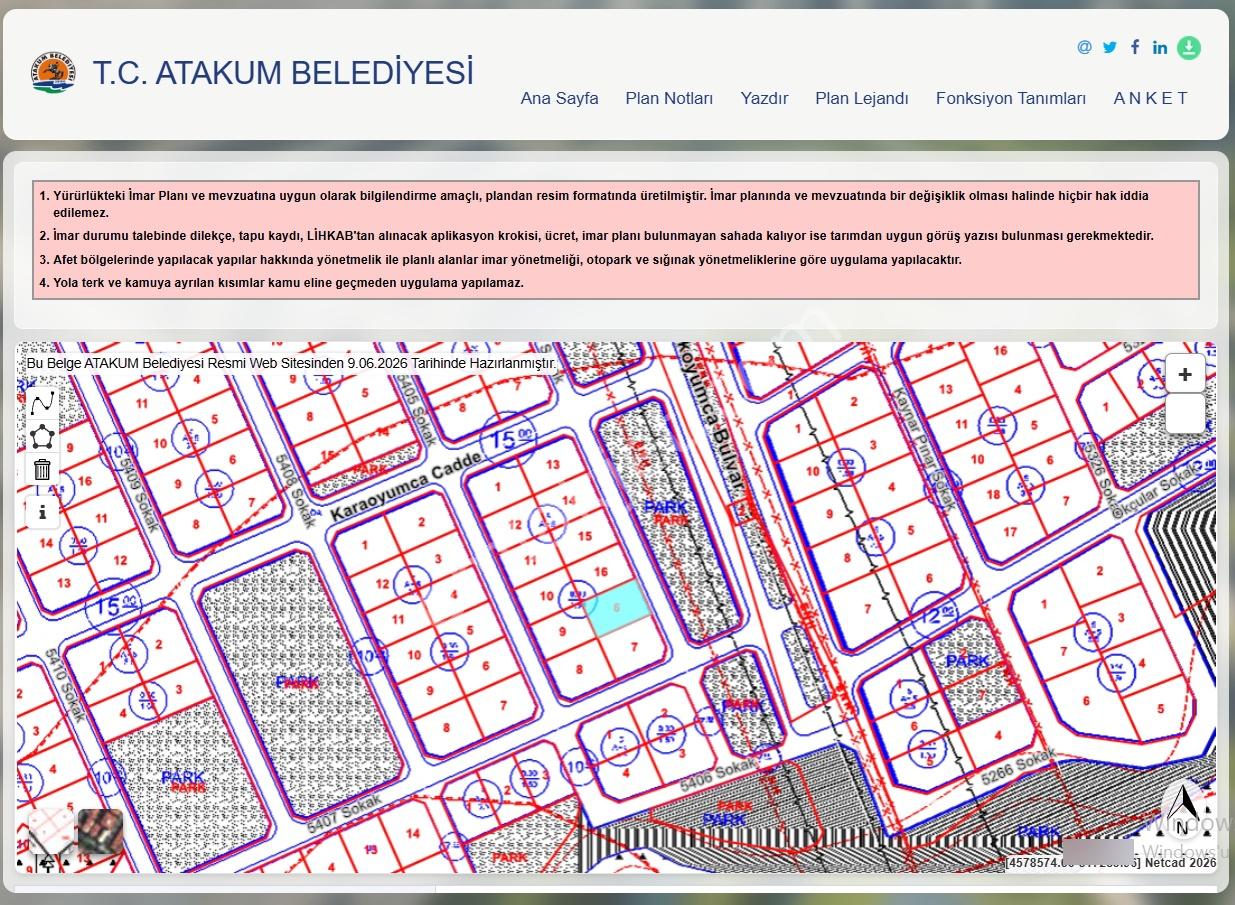The width and height of the screenshot is (1235, 905).
Task: Open Plan Lejandı
Action: click(x=862, y=98)
